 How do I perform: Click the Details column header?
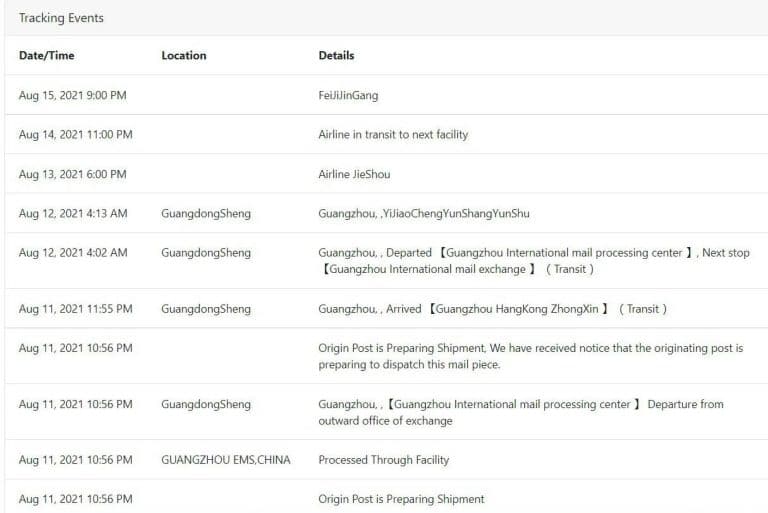pos(336,56)
